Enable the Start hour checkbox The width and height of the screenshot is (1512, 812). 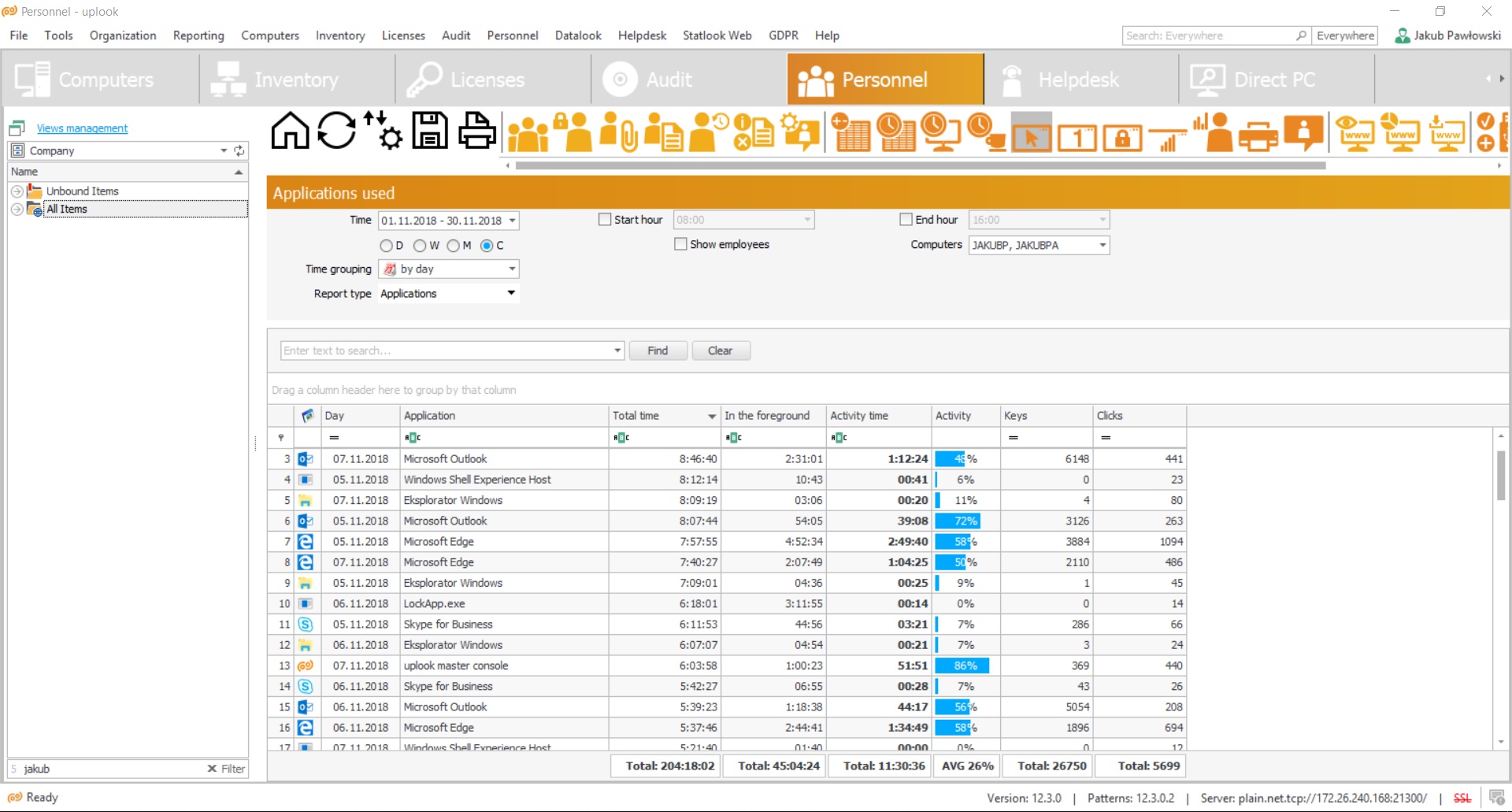click(x=605, y=220)
